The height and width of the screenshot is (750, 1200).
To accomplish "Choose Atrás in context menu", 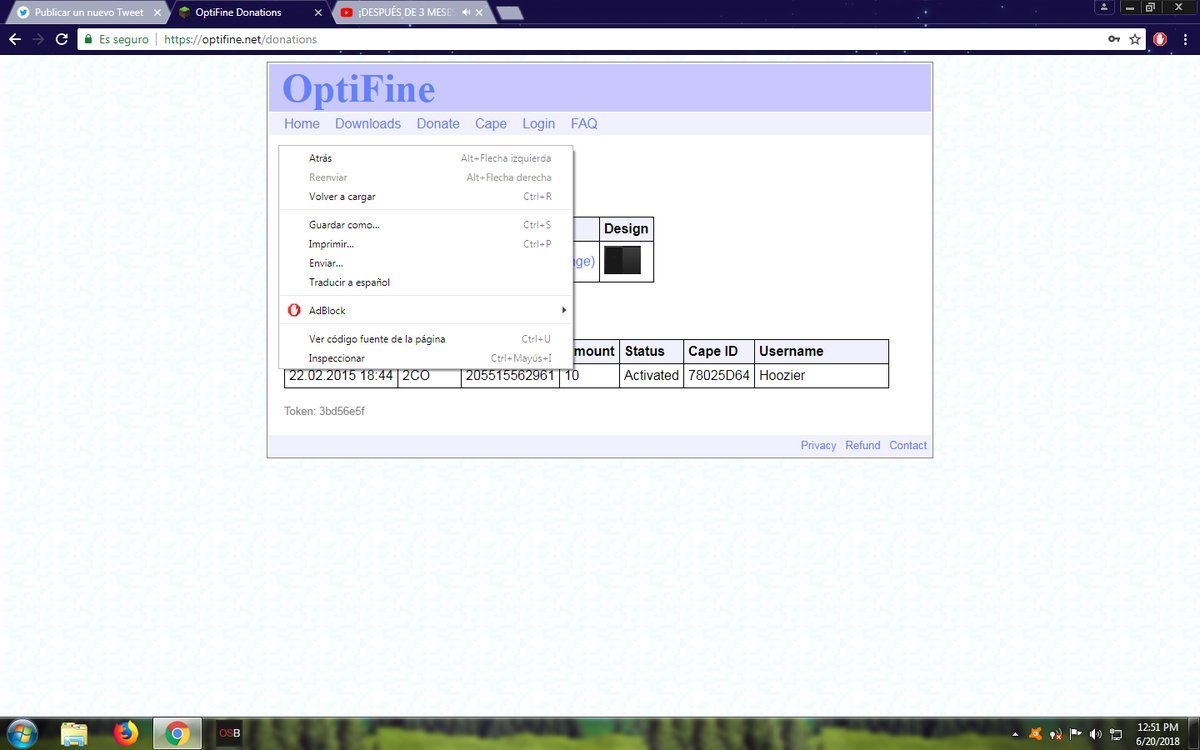I will point(426,158).
